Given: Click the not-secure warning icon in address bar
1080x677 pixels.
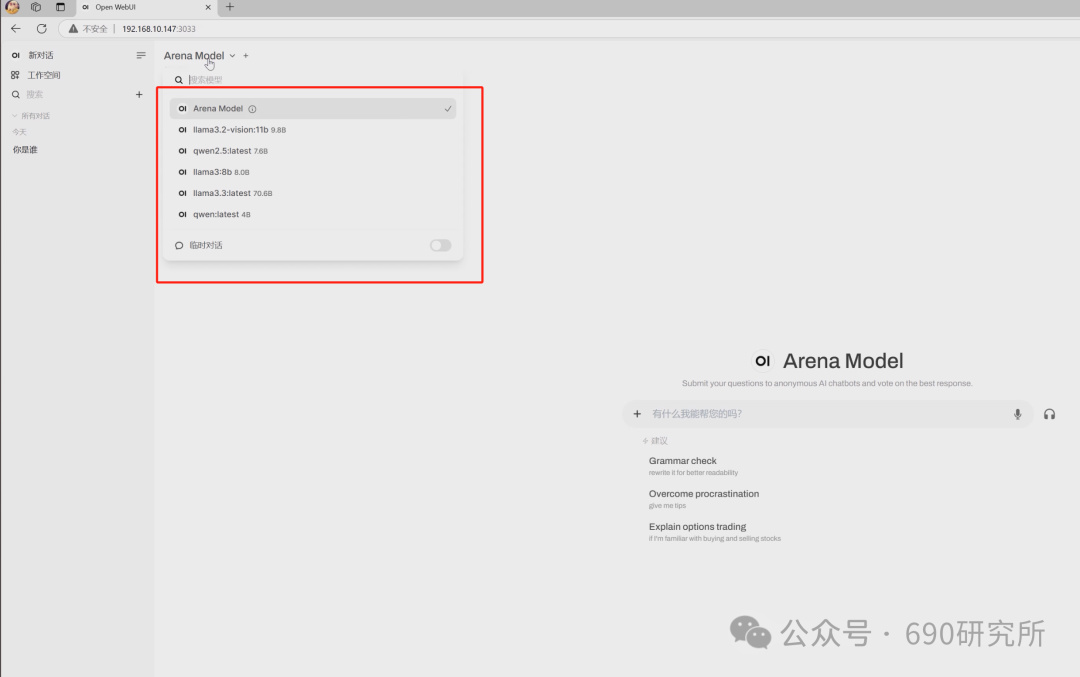Looking at the screenshot, I should pos(73,29).
